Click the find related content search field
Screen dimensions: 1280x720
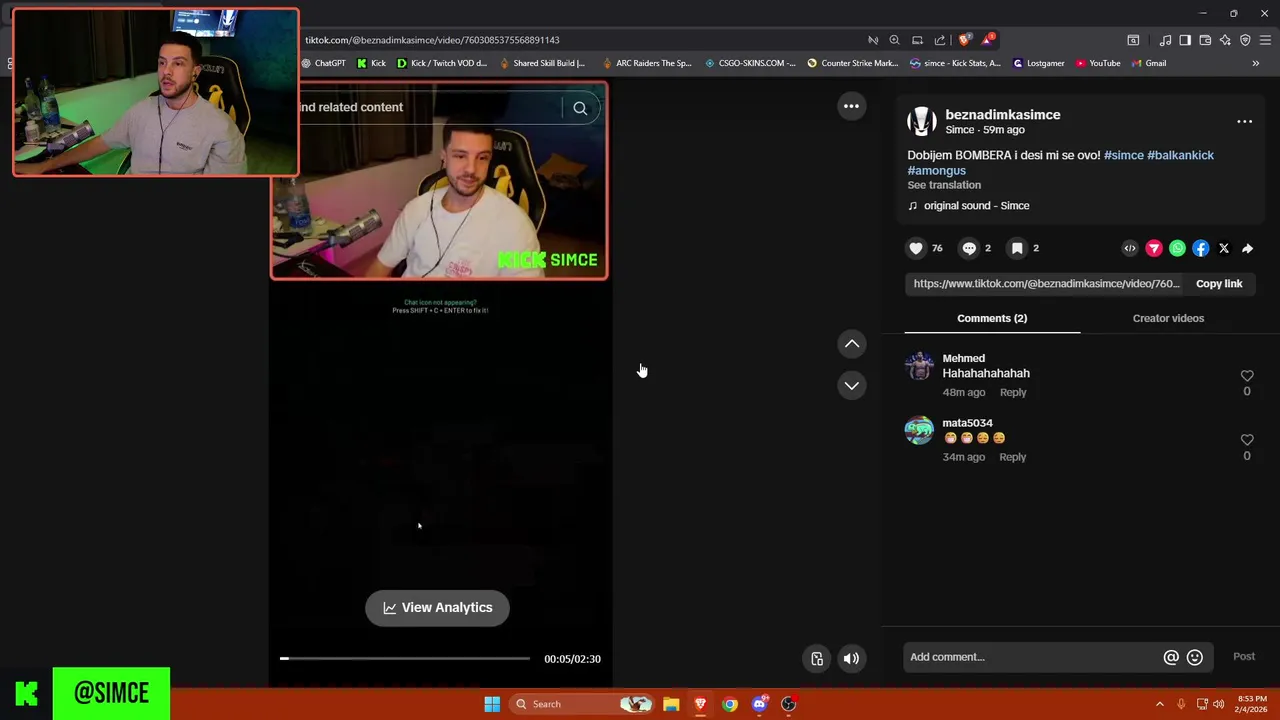(x=430, y=107)
